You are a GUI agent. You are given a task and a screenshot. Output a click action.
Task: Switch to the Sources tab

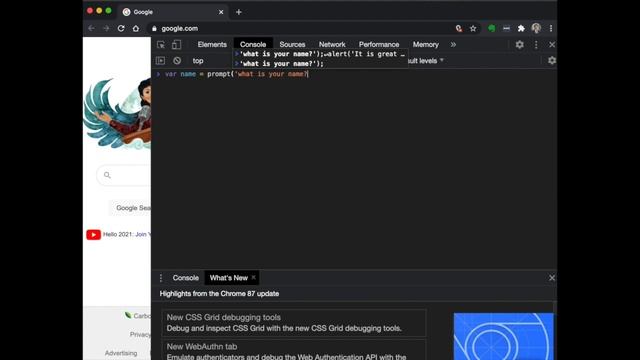coord(292,44)
